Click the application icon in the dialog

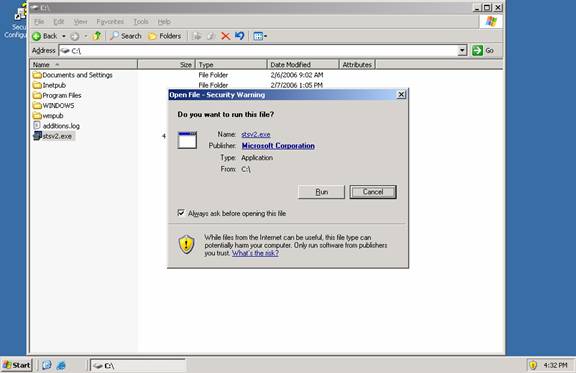tap(187, 140)
